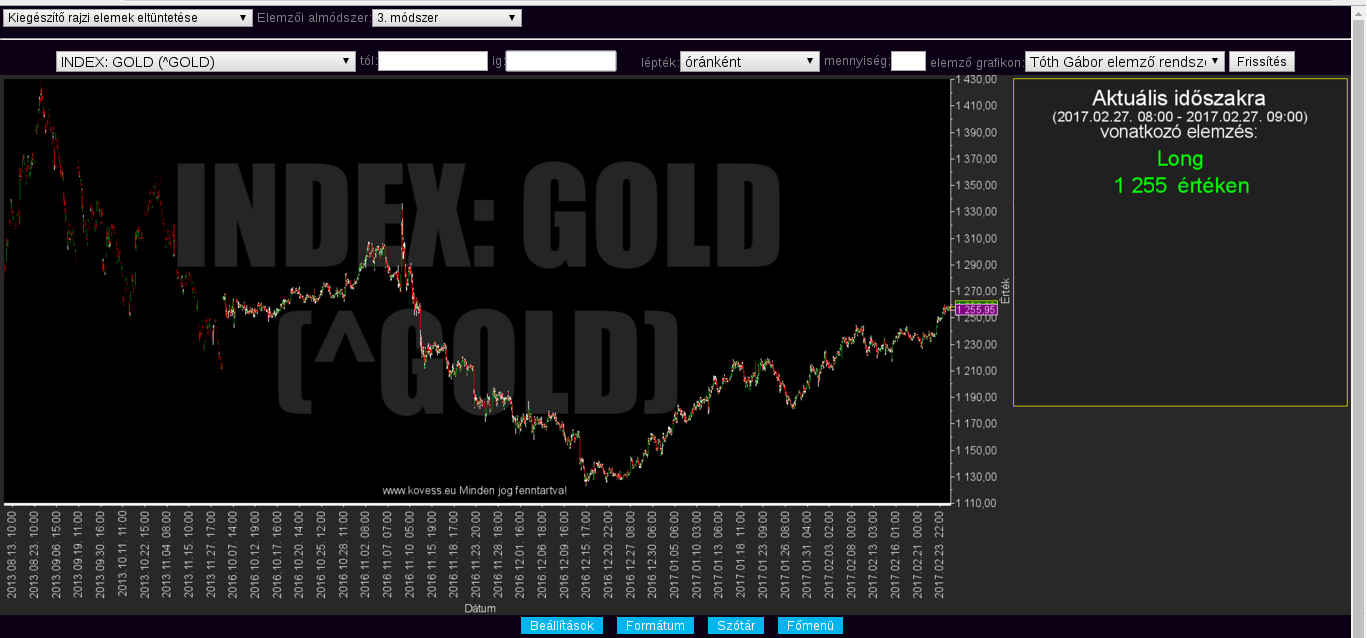1367x638 pixels.
Task: Click the 'mennyiség' quantity input box
Action: click(908, 62)
